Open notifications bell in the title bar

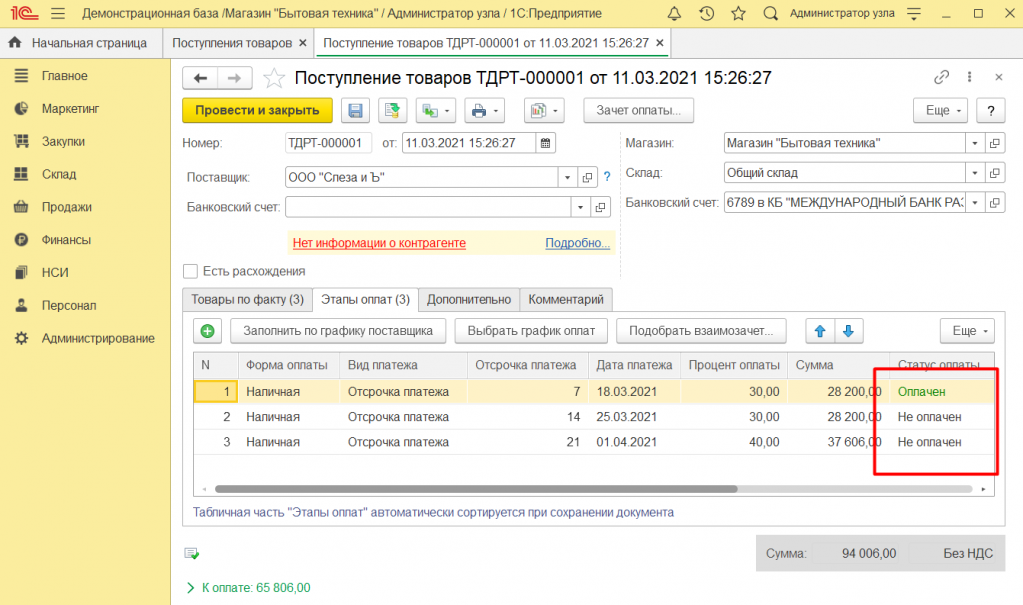tap(674, 14)
